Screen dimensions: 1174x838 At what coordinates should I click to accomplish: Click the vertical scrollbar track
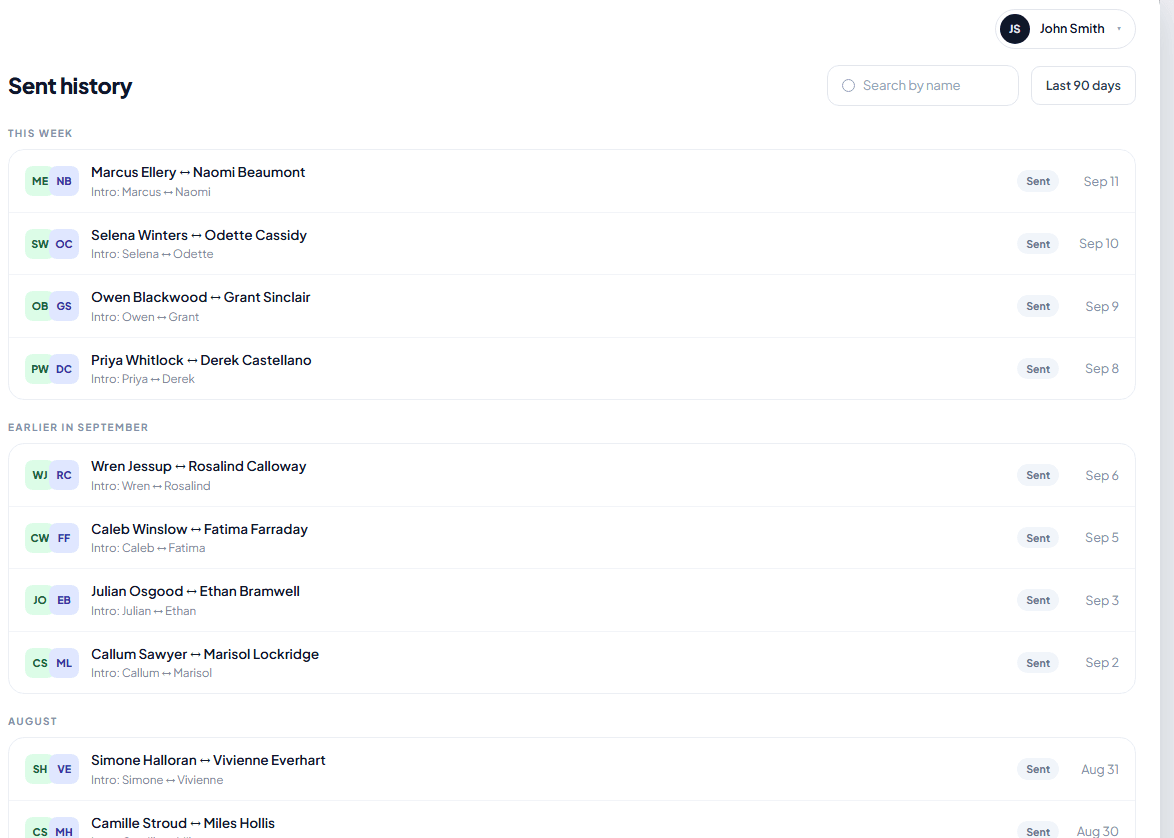coord(1167,419)
